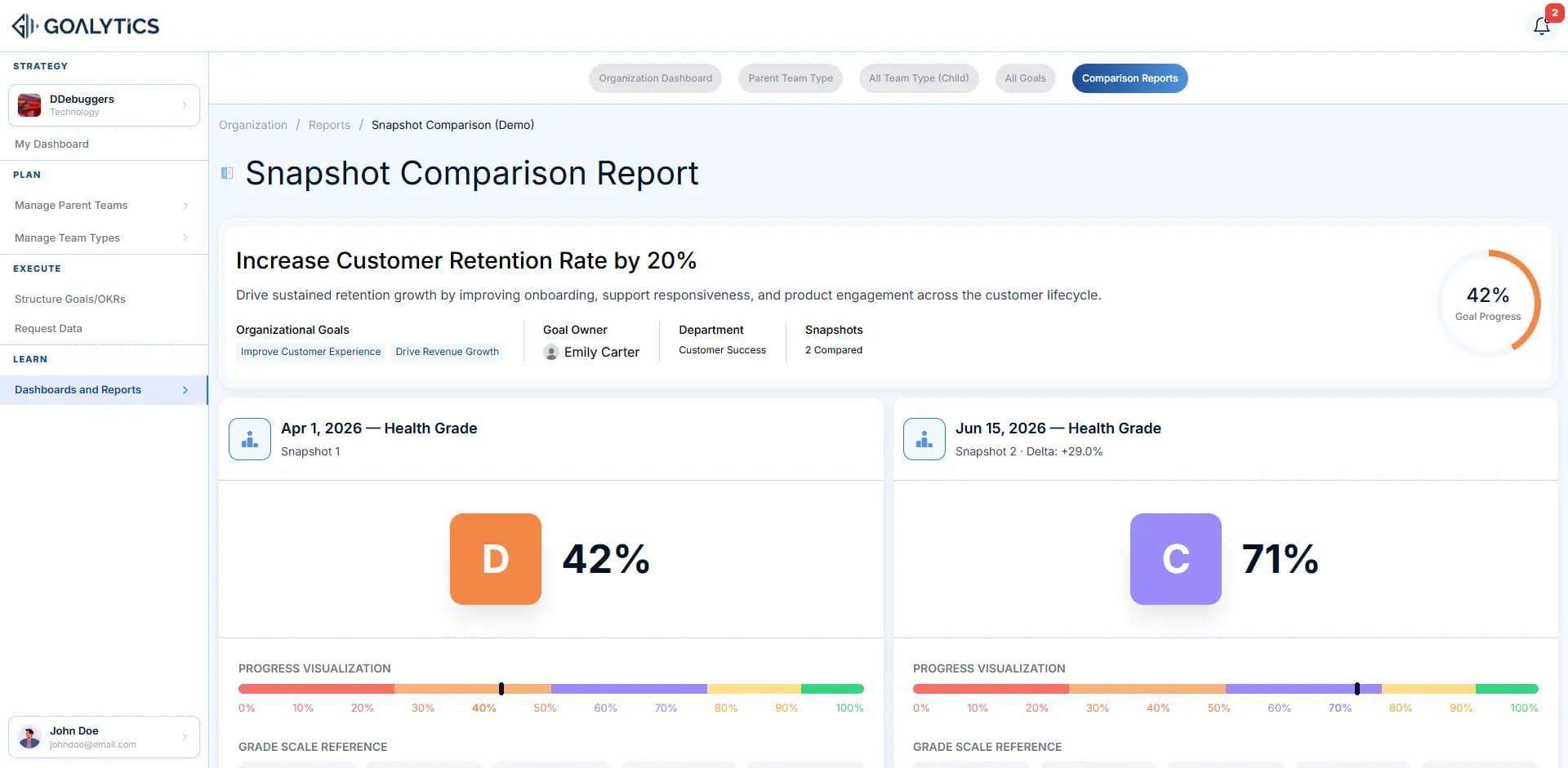Click the Customer Success department text
Image resolution: width=1568 pixels, height=768 pixels.
click(723, 350)
